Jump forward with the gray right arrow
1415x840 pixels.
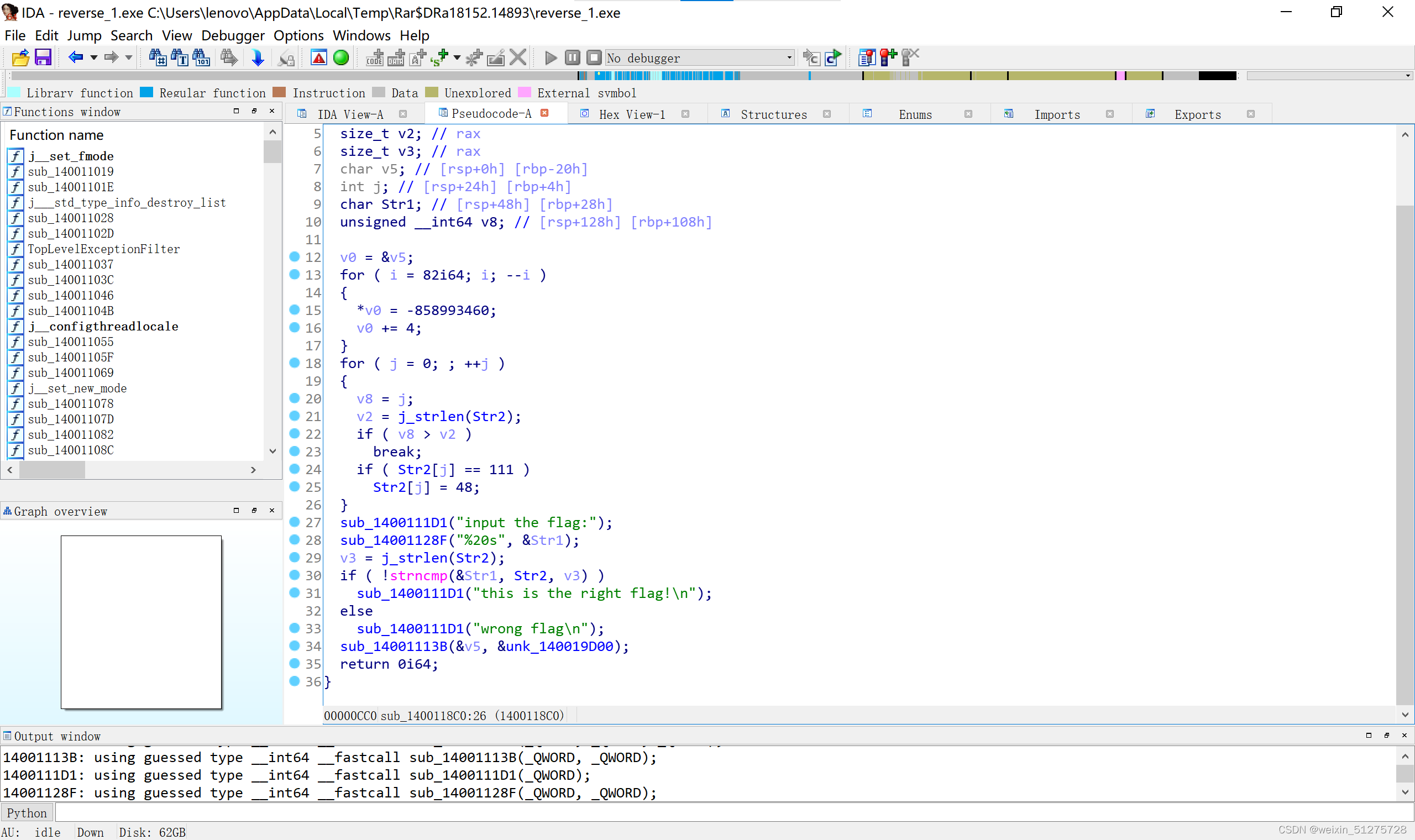(x=111, y=57)
